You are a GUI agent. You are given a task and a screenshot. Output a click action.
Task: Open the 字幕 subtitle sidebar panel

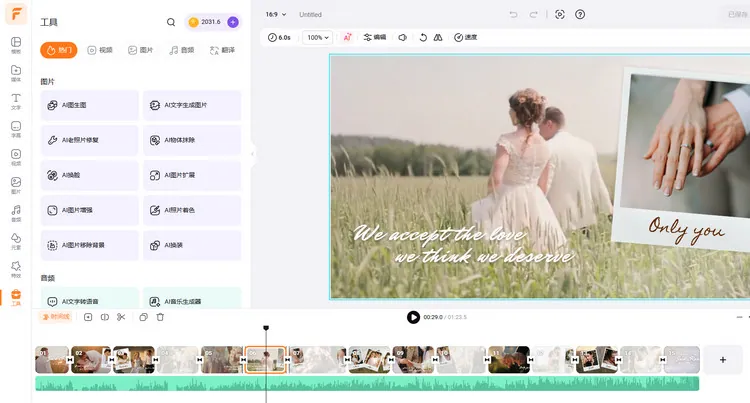point(16,129)
